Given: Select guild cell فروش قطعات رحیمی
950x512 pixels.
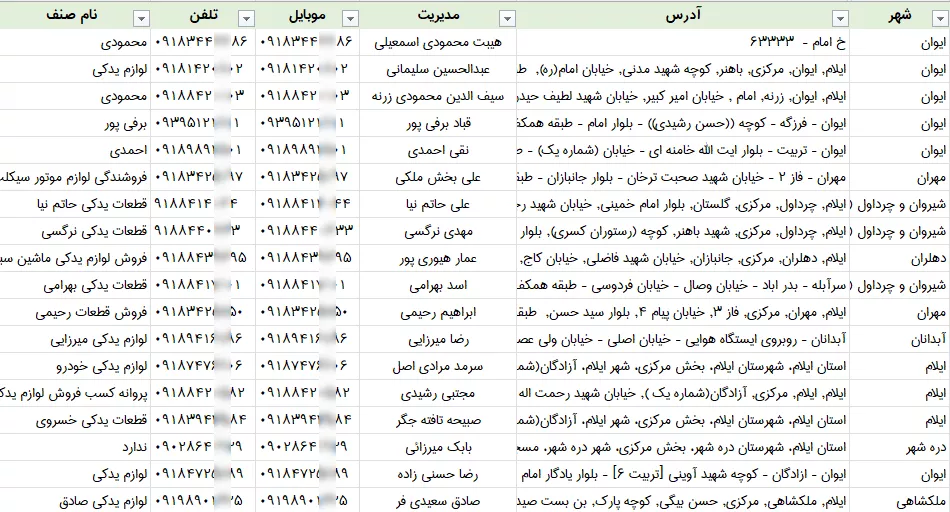Looking at the screenshot, I should (75, 312).
